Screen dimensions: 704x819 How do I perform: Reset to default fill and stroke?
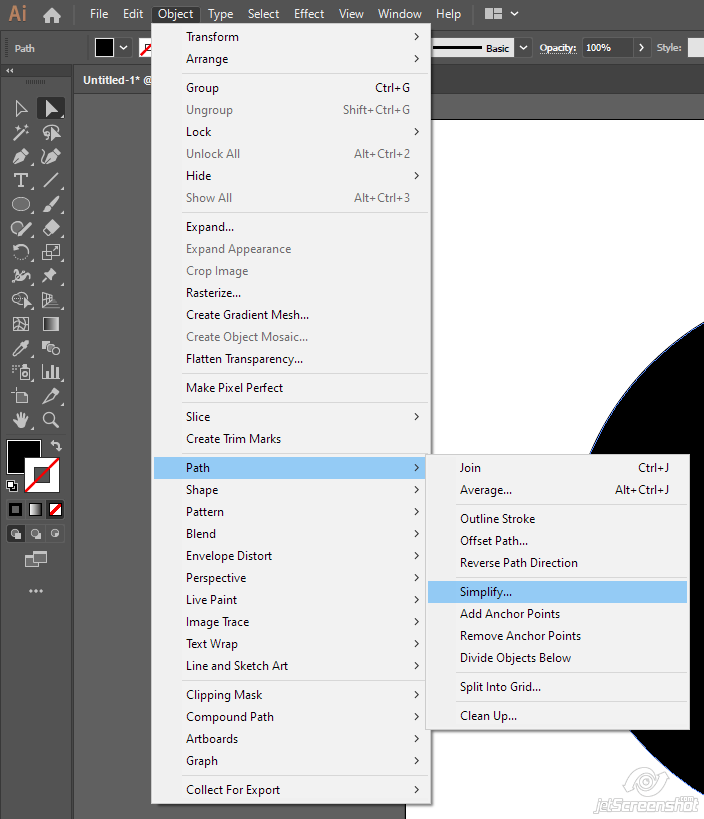[11, 486]
